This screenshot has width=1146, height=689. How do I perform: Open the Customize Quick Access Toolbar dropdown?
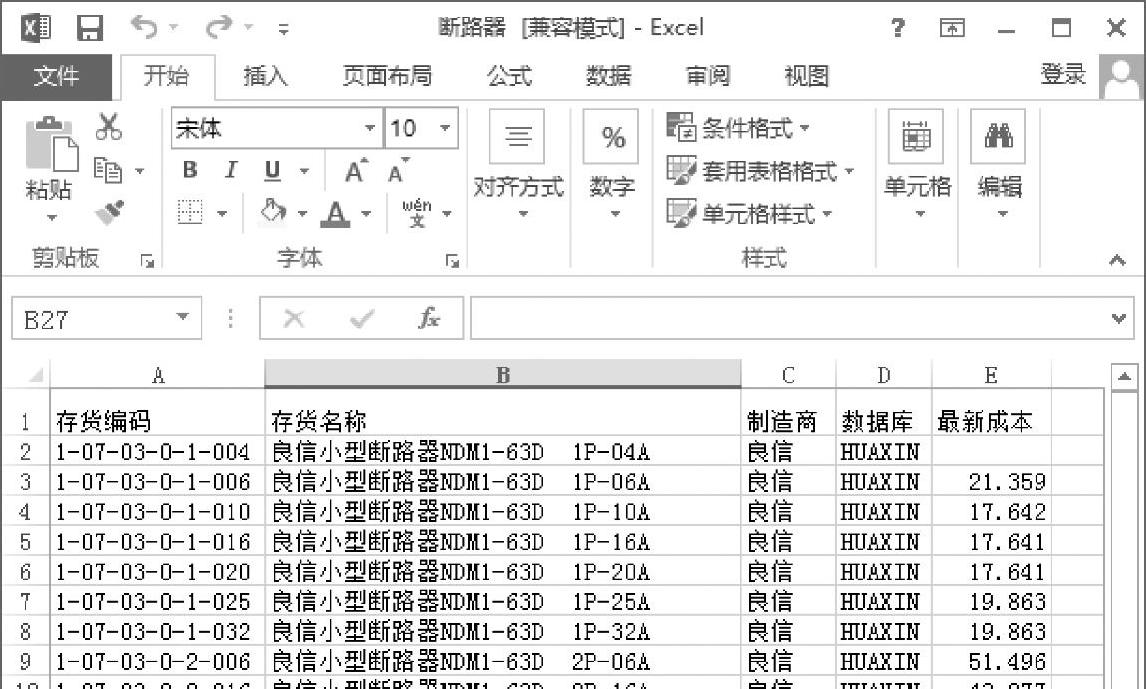coord(284,29)
